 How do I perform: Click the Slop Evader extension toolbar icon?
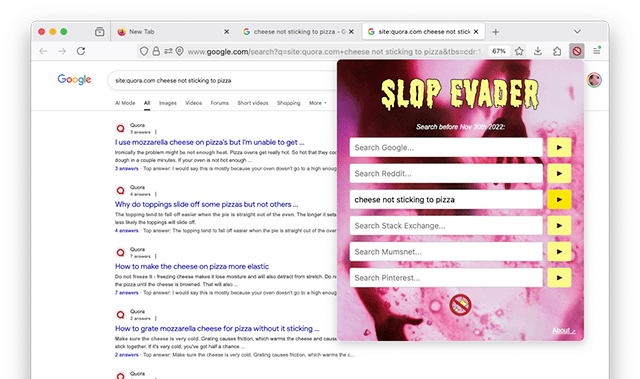pyautogui.click(x=576, y=51)
